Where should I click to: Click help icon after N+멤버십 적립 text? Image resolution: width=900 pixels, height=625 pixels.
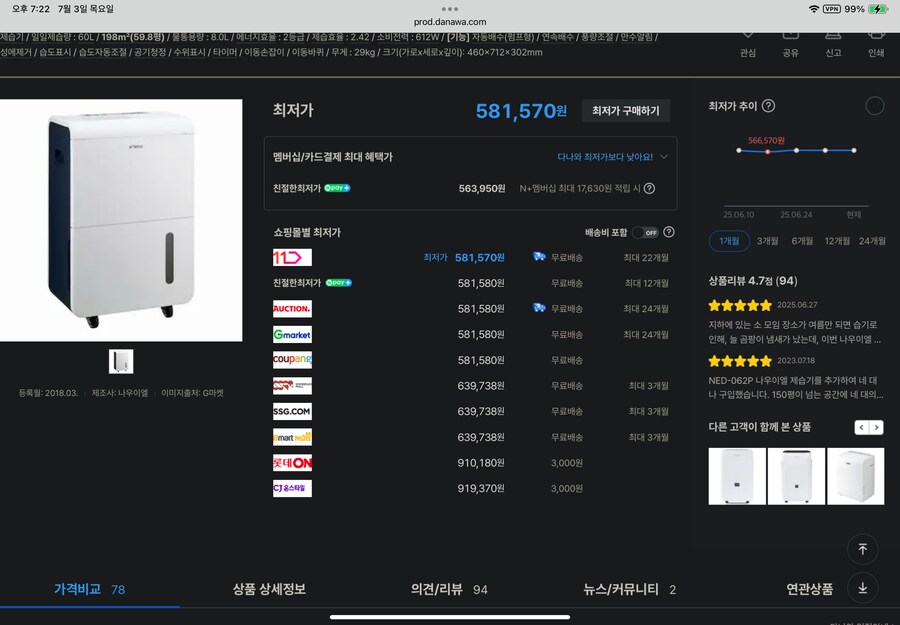point(649,188)
